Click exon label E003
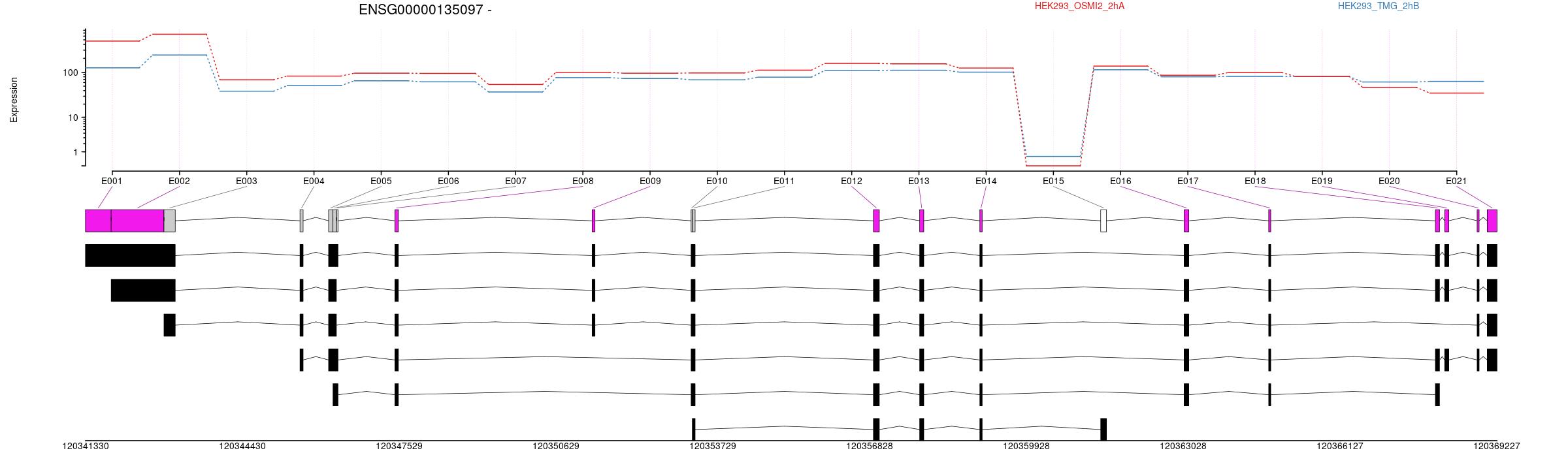1568x457 pixels. (x=246, y=181)
